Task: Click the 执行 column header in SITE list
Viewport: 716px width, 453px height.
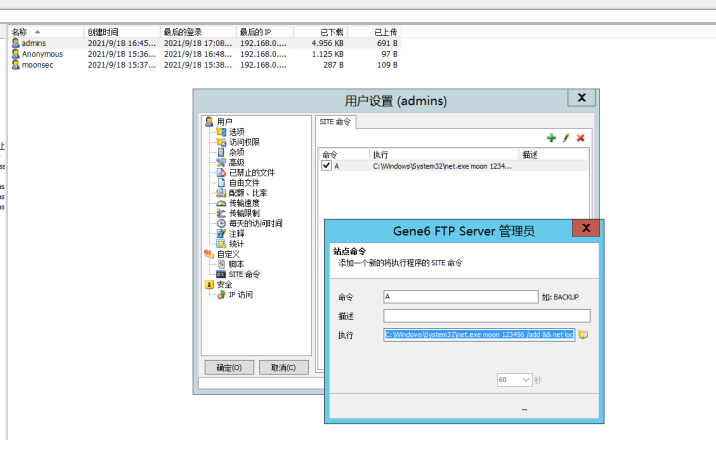Action: point(444,155)
